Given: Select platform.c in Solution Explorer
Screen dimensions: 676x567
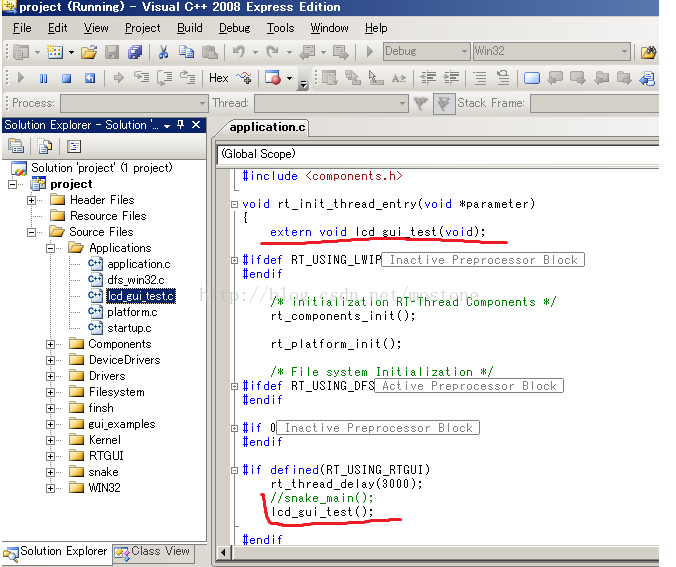Looking at the screenshot, I should tap(132, 312).
